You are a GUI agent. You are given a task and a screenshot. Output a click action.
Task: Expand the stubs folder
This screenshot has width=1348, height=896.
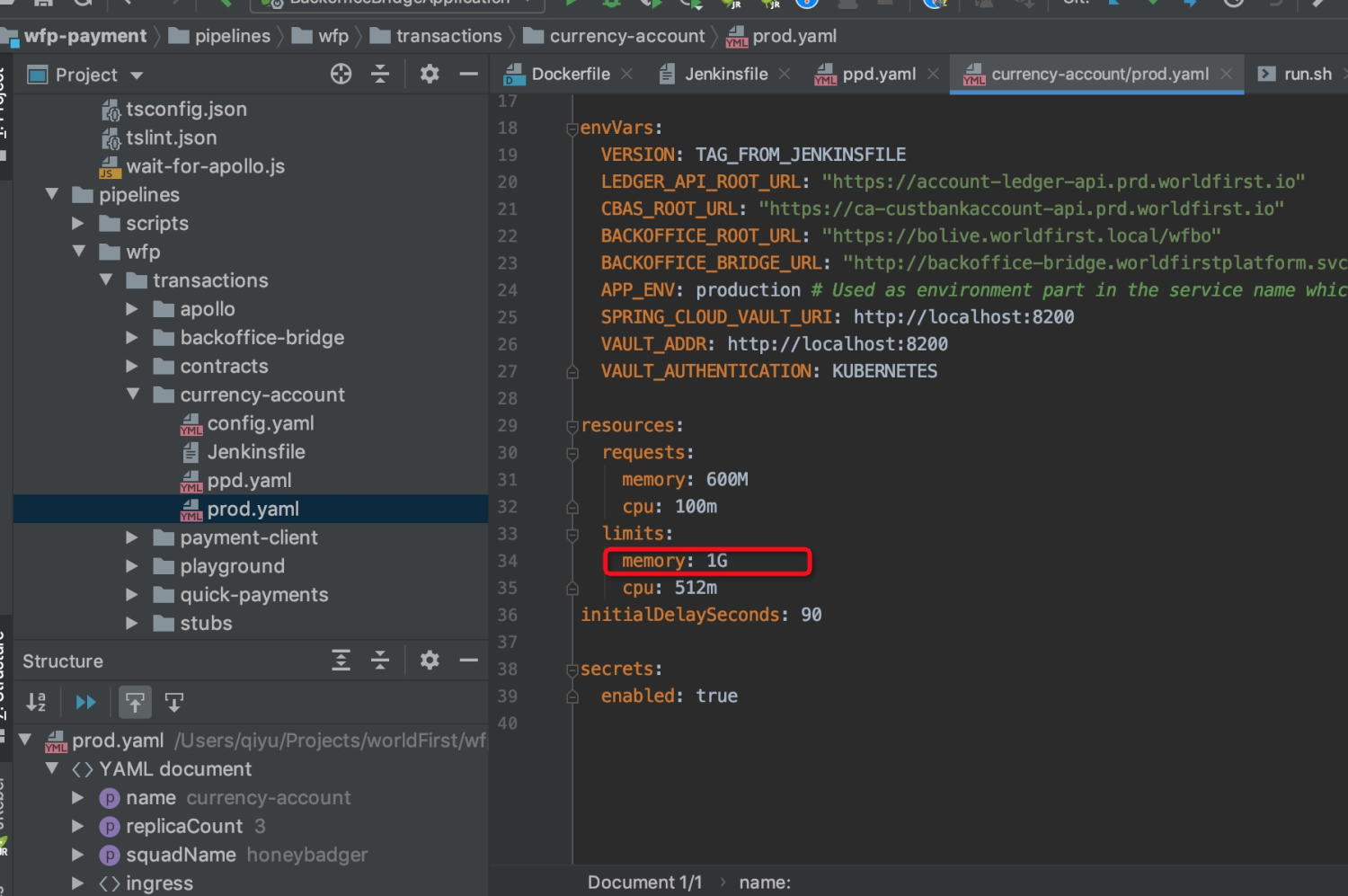[132, 623]
